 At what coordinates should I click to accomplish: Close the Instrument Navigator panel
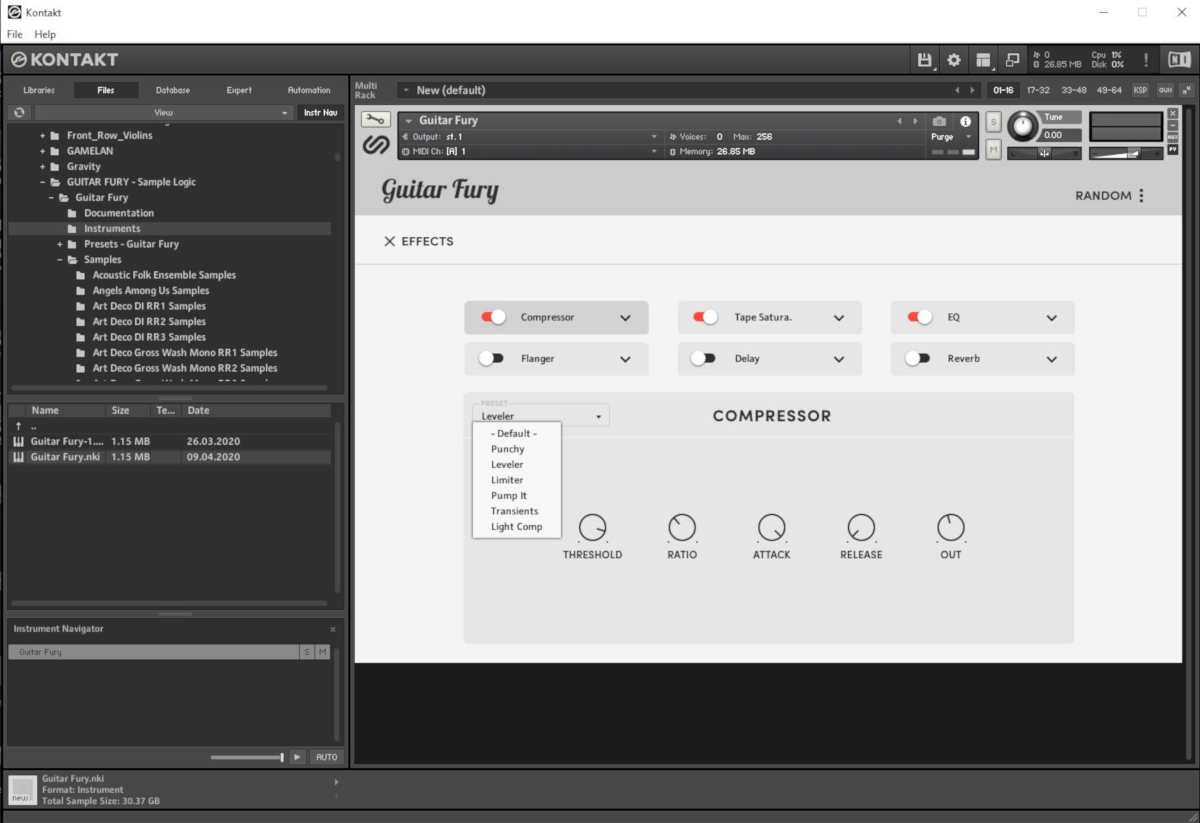(x=333, y=629)
